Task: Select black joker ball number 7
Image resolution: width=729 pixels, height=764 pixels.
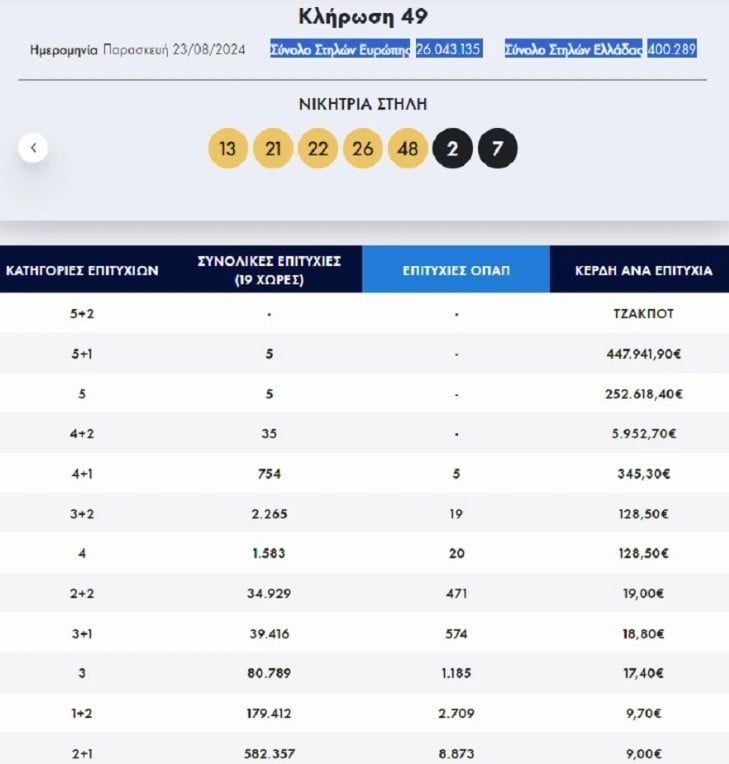Action: coord(498,148)
